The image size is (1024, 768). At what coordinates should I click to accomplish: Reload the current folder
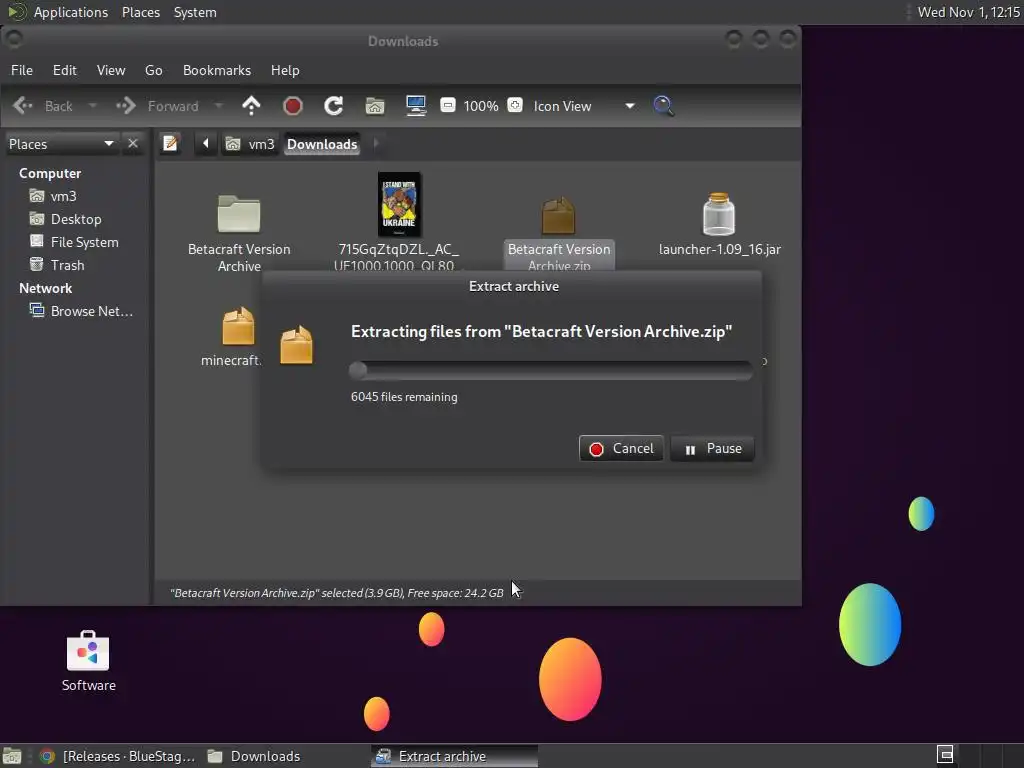(334, 106)
